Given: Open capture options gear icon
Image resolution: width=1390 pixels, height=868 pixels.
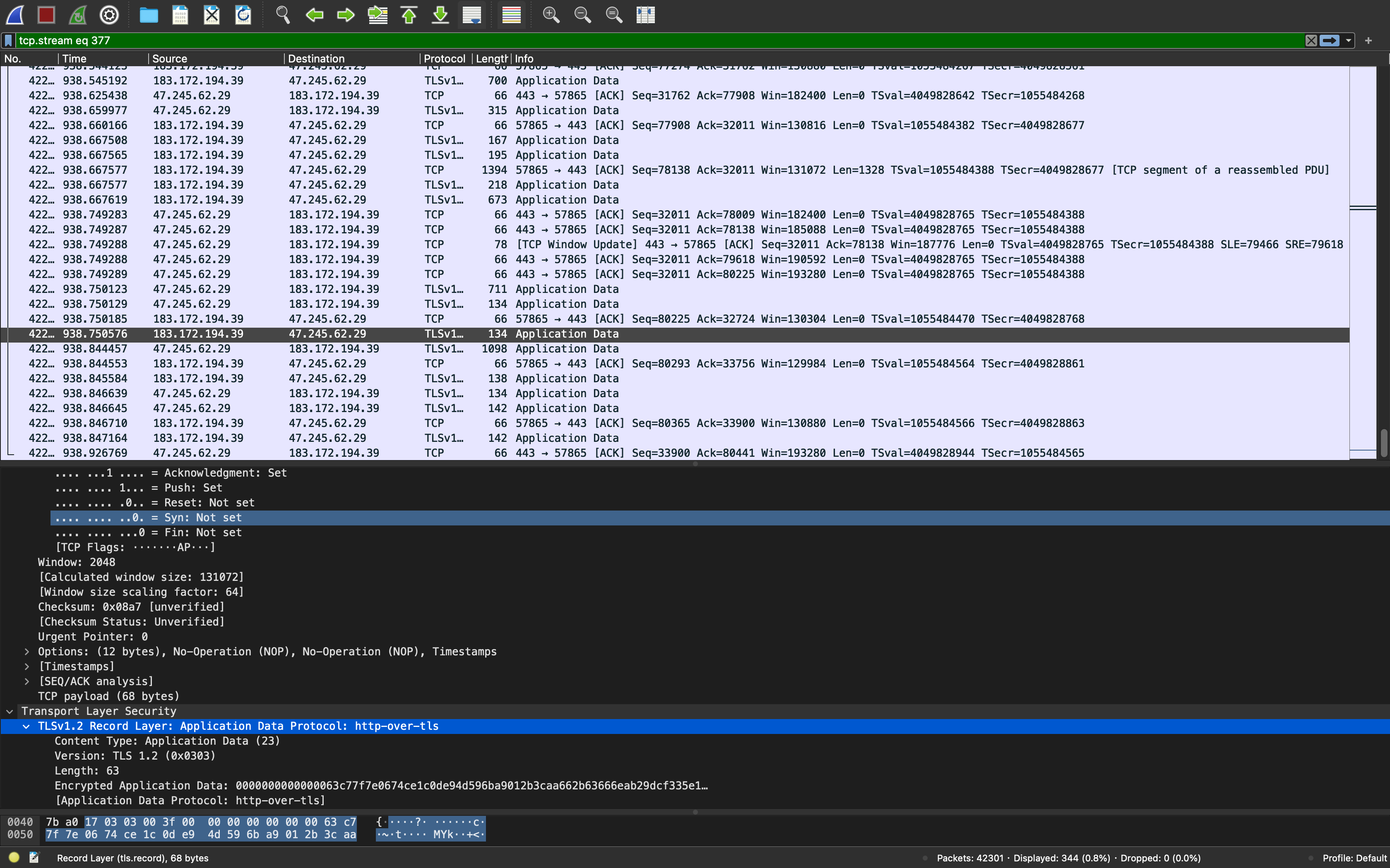Looking at the screenshot, I should coord(109,15).
